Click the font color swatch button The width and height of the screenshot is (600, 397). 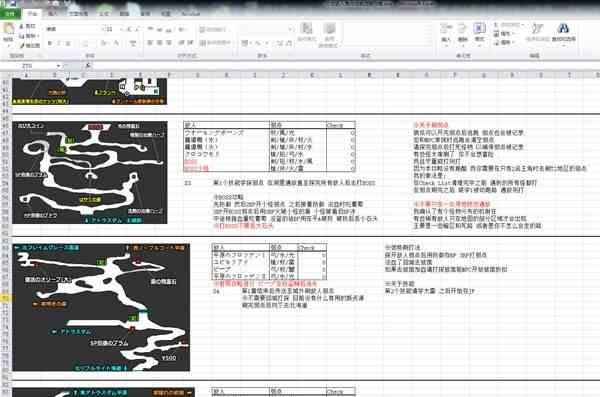pyautogui.click(x=116, y=43)
